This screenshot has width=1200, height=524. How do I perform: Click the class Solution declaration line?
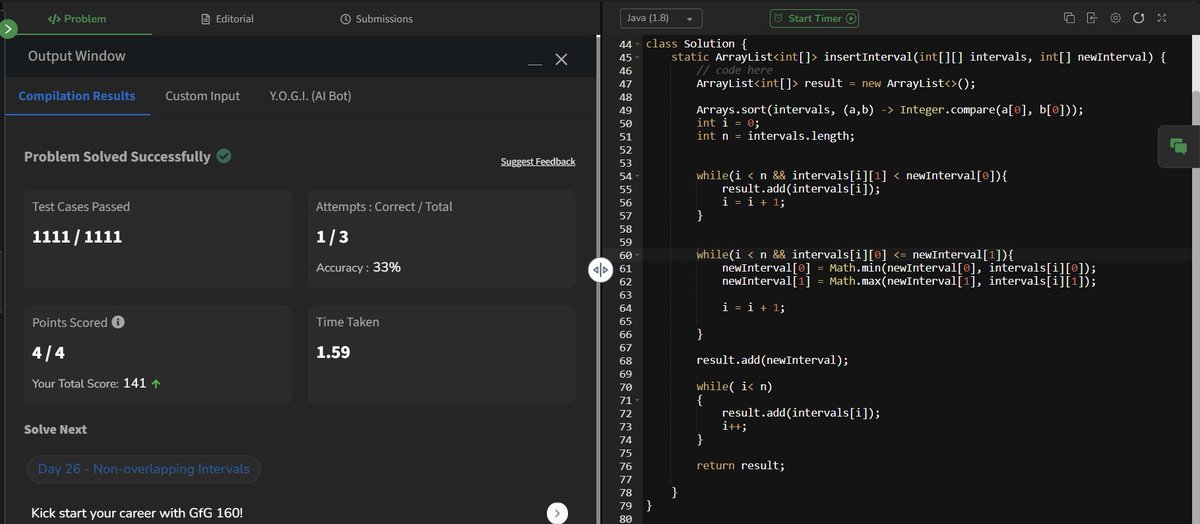696,45
